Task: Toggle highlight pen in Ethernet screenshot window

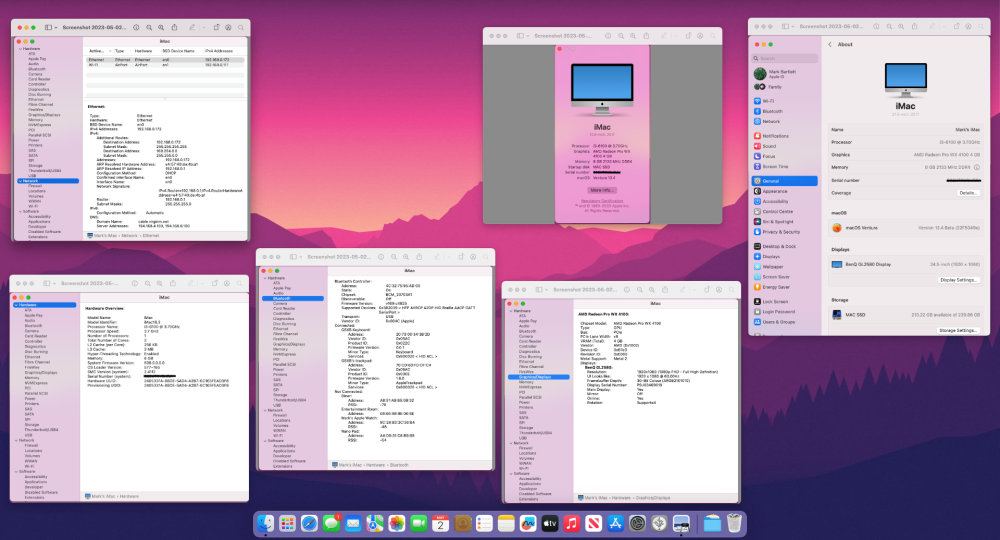Action: (x=191, y=27)
